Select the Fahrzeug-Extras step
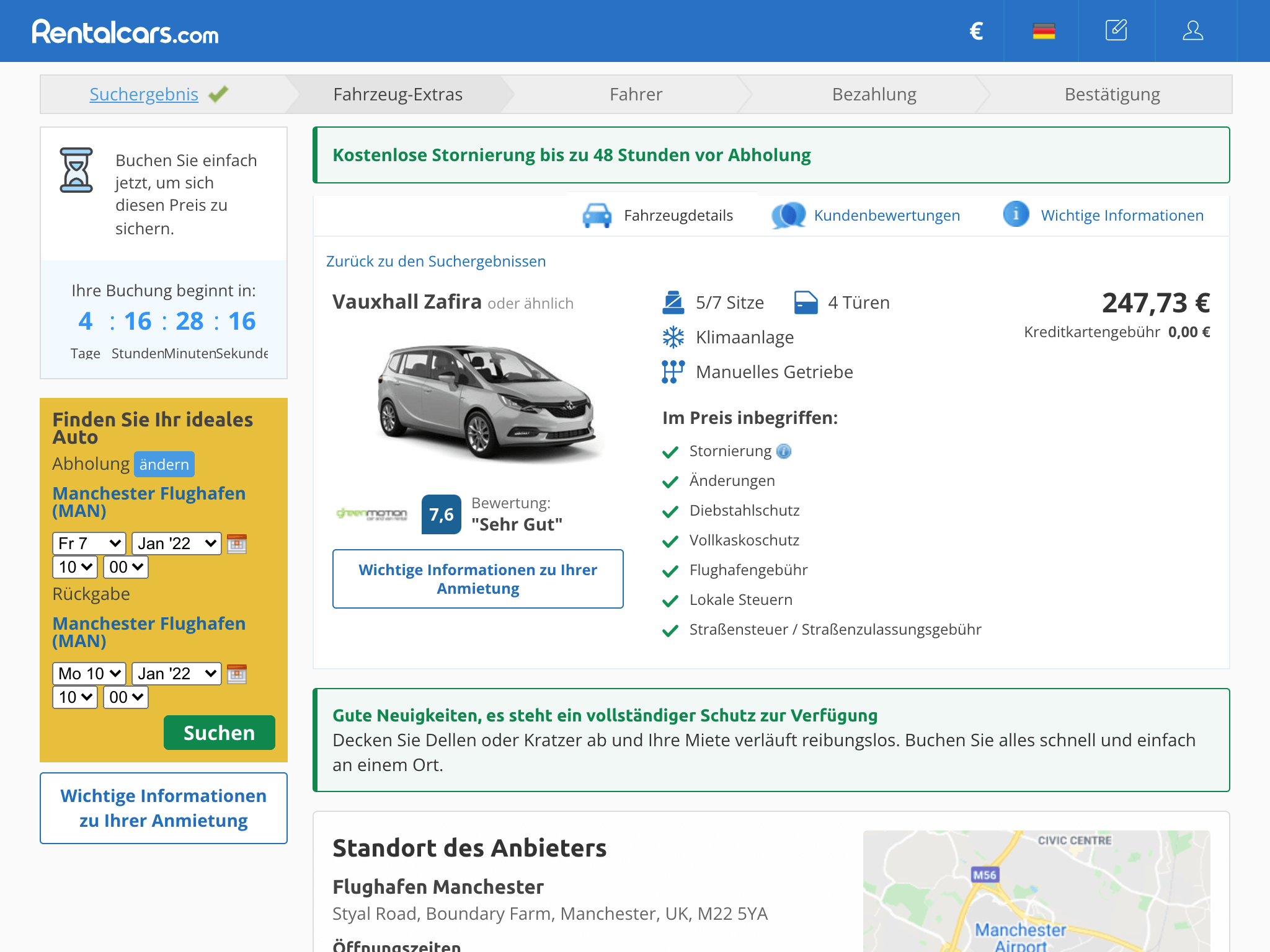Screen dimensions: 1270x952 (398, 94)
